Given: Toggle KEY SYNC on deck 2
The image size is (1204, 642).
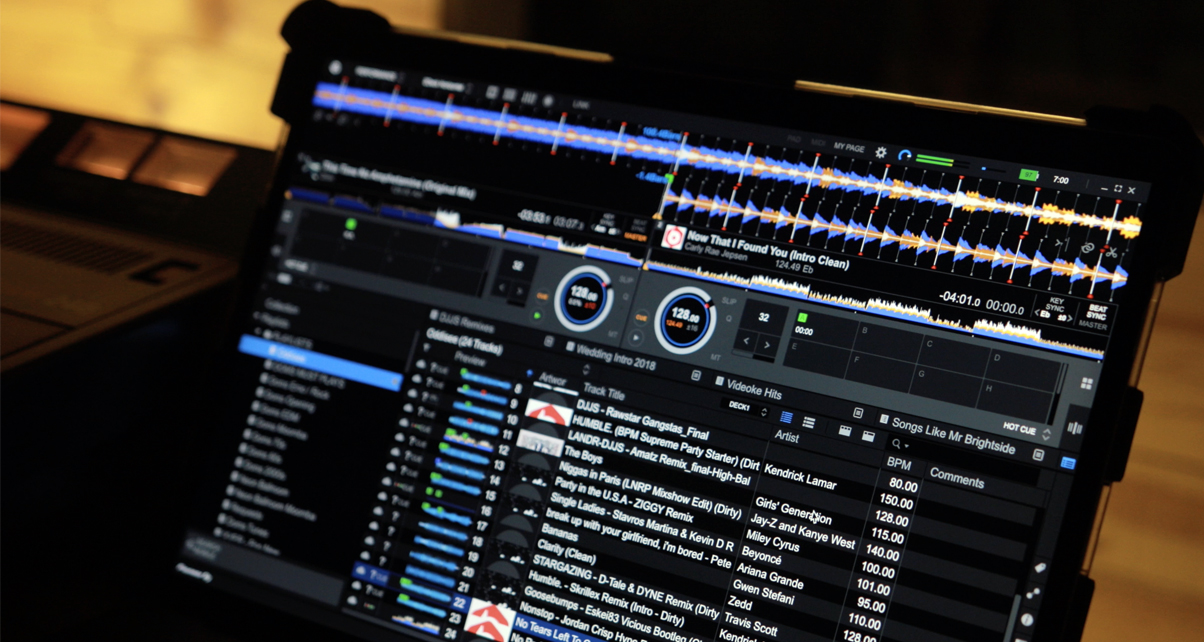Looking at the screenshot, I should click(1056, 302).
